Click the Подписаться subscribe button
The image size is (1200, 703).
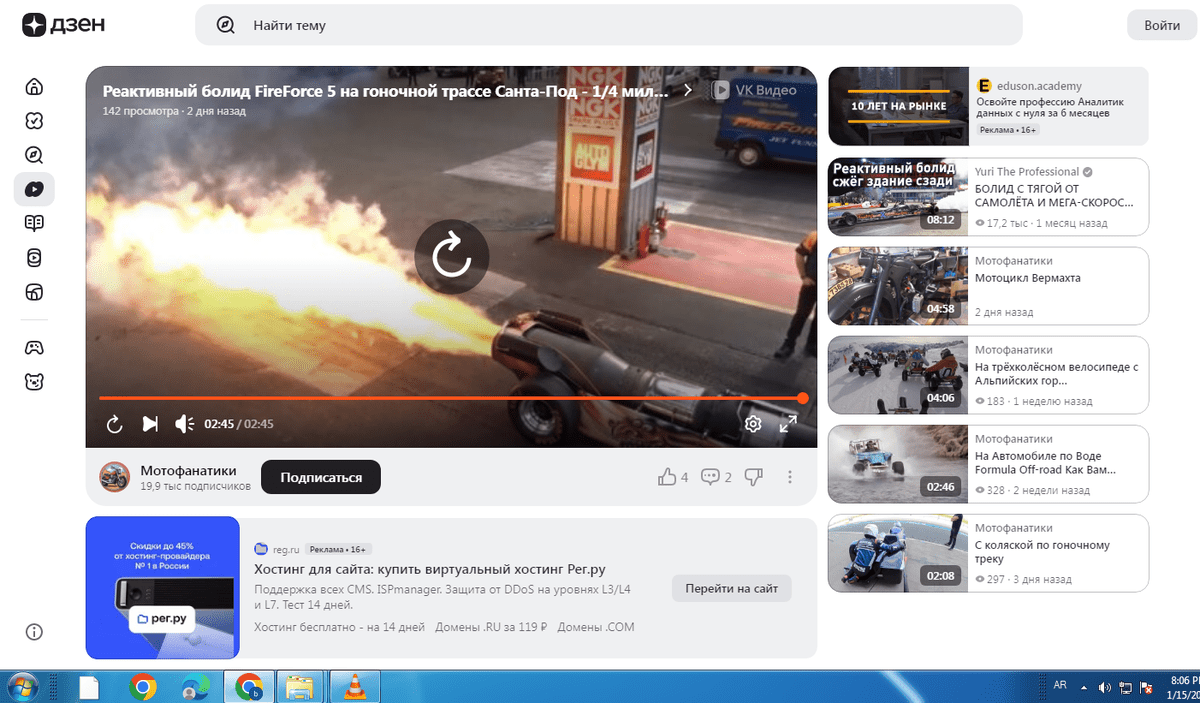pyautogui.click(x=321, y=478)
